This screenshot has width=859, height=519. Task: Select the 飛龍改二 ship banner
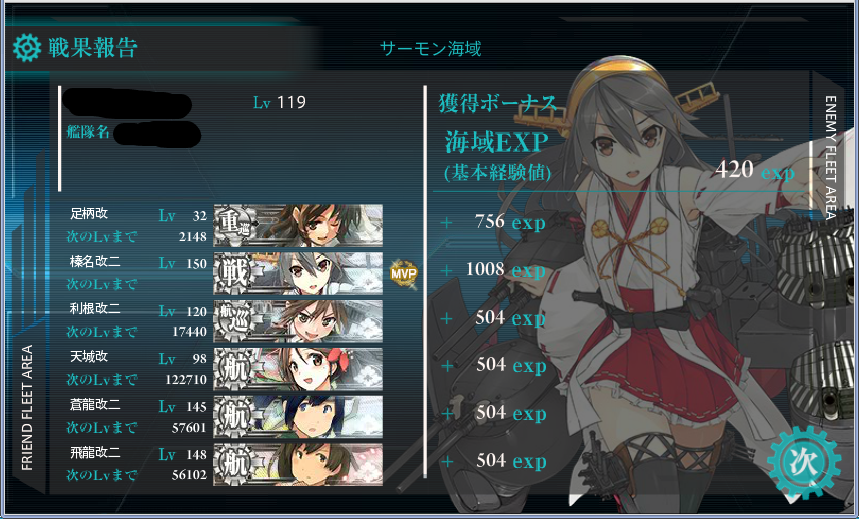298,464
